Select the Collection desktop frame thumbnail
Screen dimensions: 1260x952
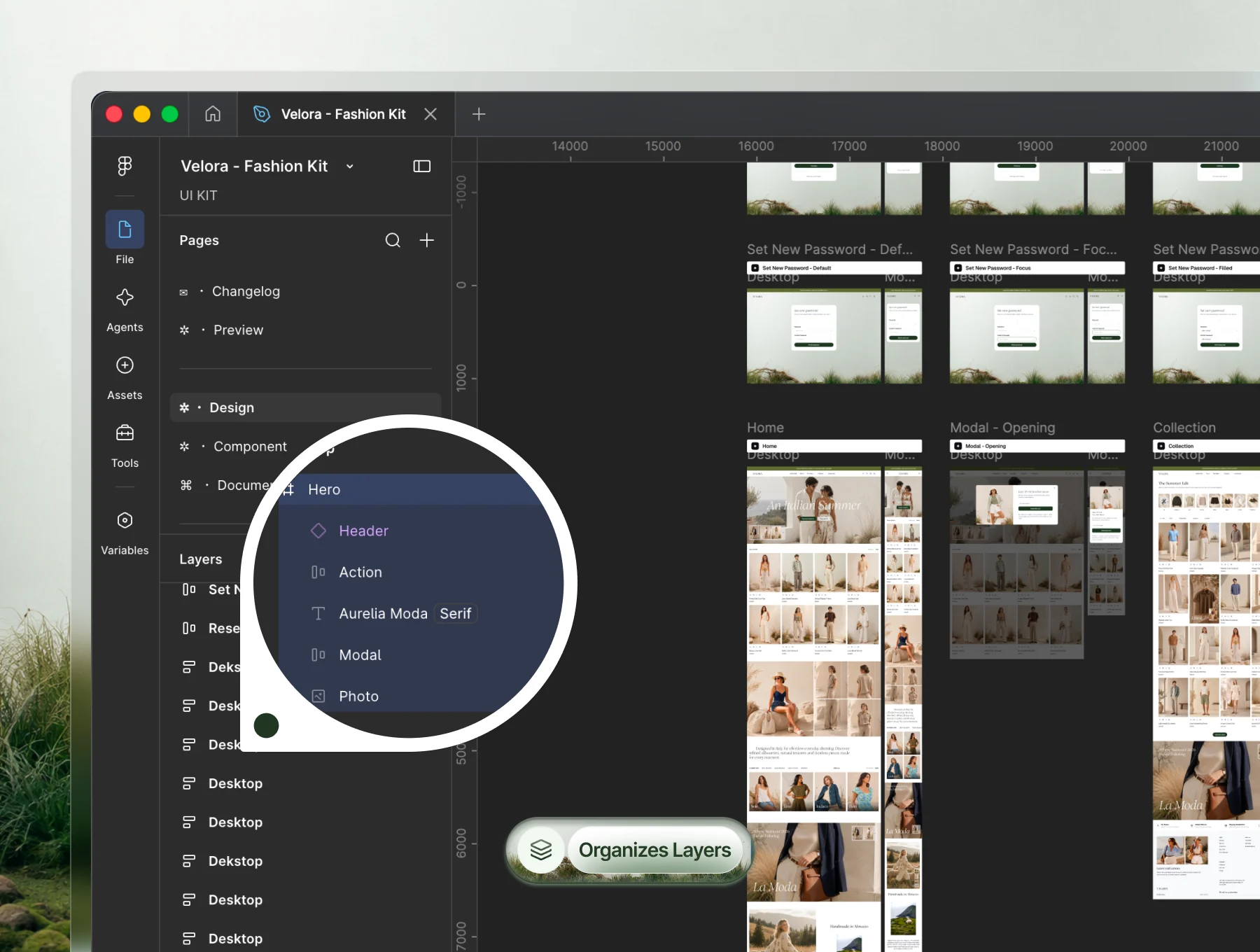click(x=1206, y=682)
